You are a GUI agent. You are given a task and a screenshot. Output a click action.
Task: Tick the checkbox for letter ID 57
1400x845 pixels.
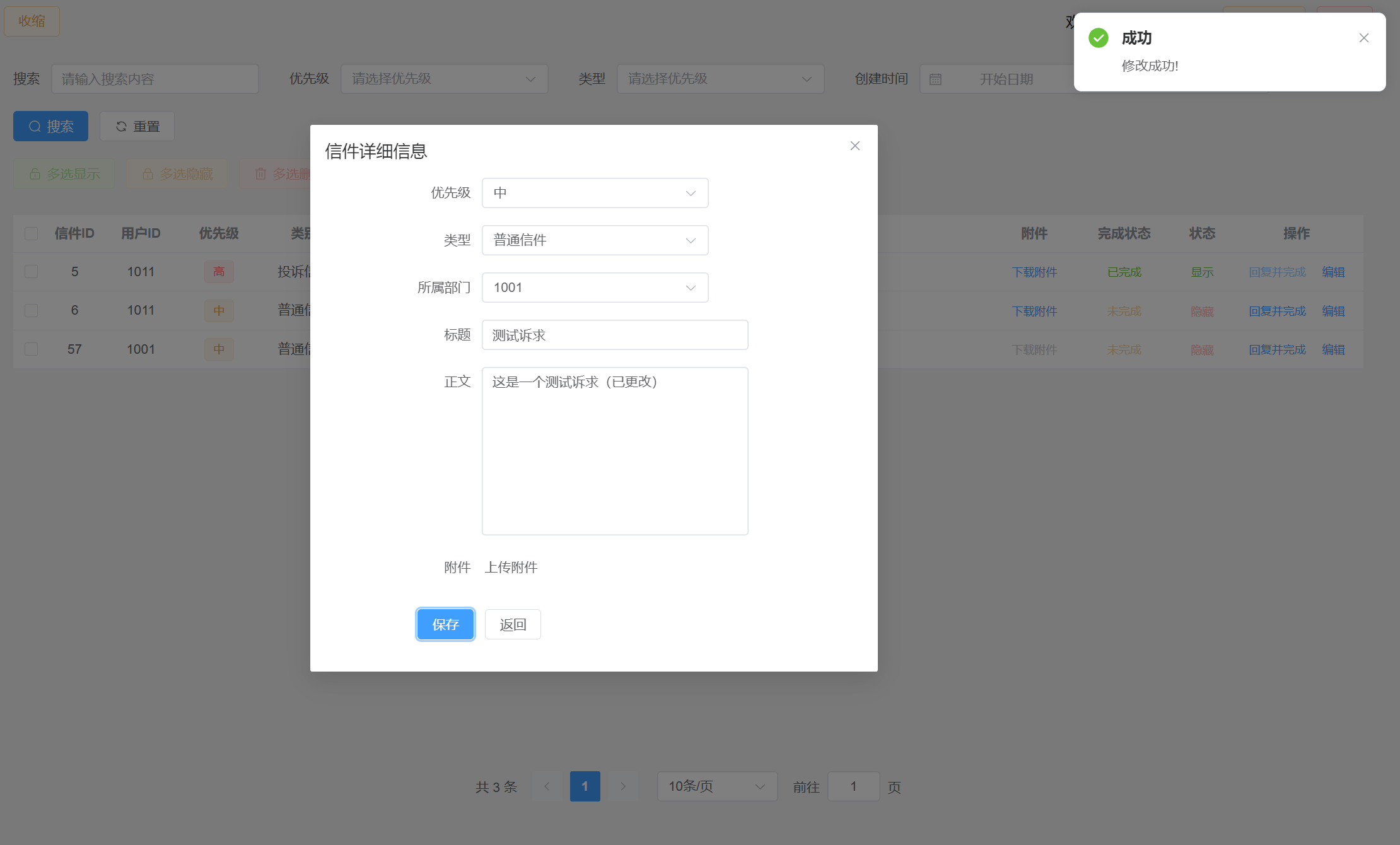31,349
